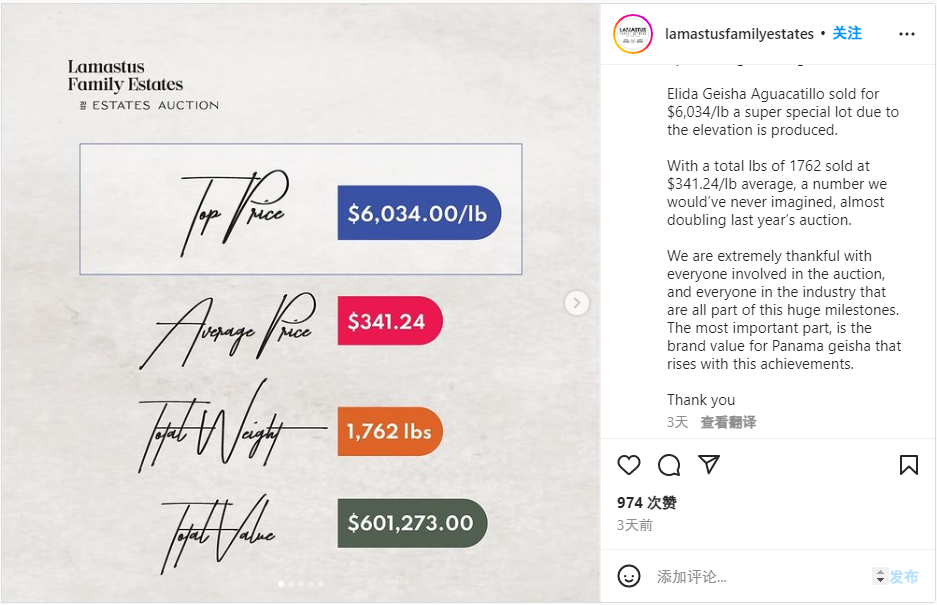Click the stepper arrows beside 发布
This screenshot has height=605, width=937.
(x=880, y=576)
